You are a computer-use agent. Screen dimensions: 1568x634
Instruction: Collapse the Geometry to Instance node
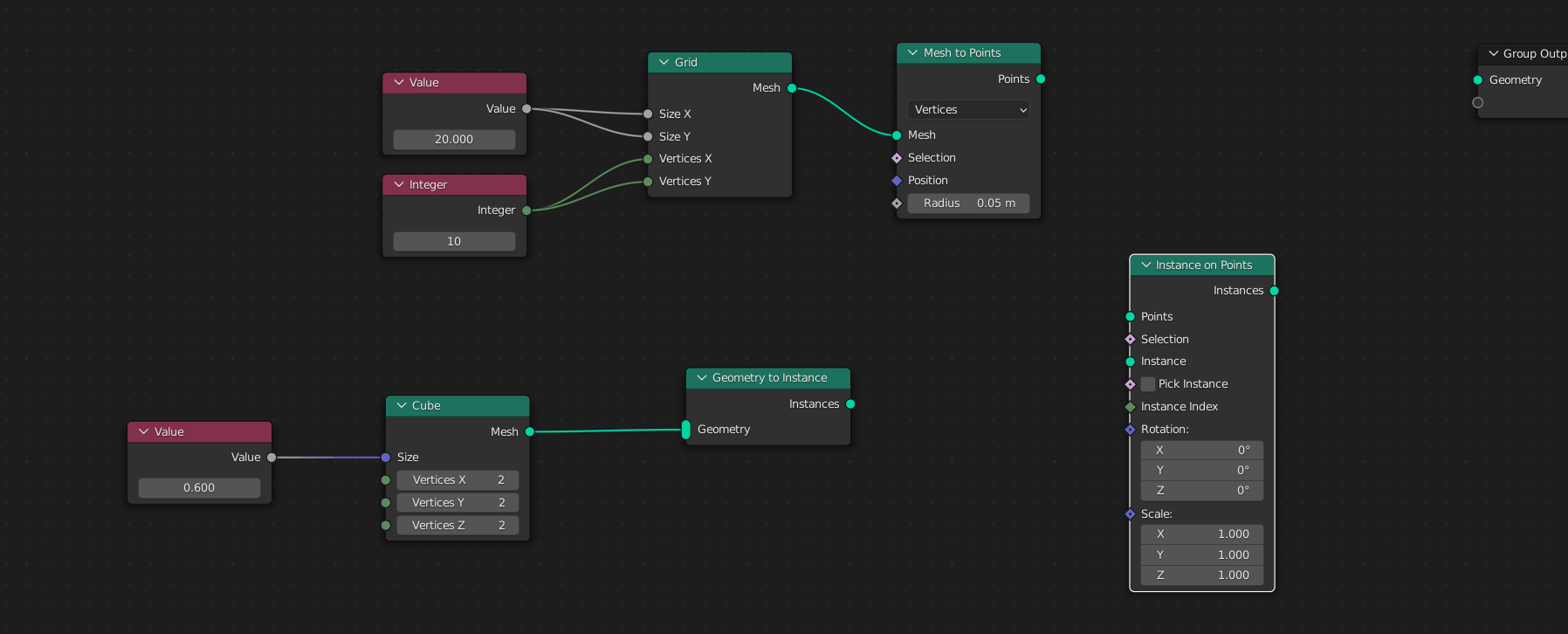tap(702, 378)
